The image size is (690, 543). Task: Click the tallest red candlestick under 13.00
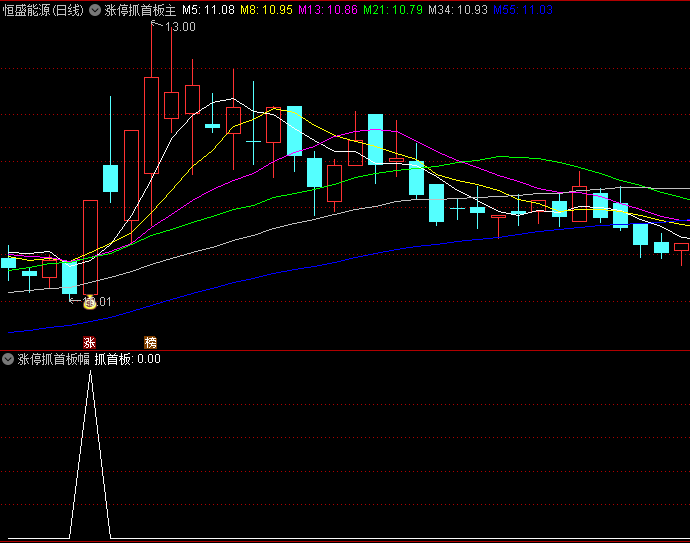151,125
